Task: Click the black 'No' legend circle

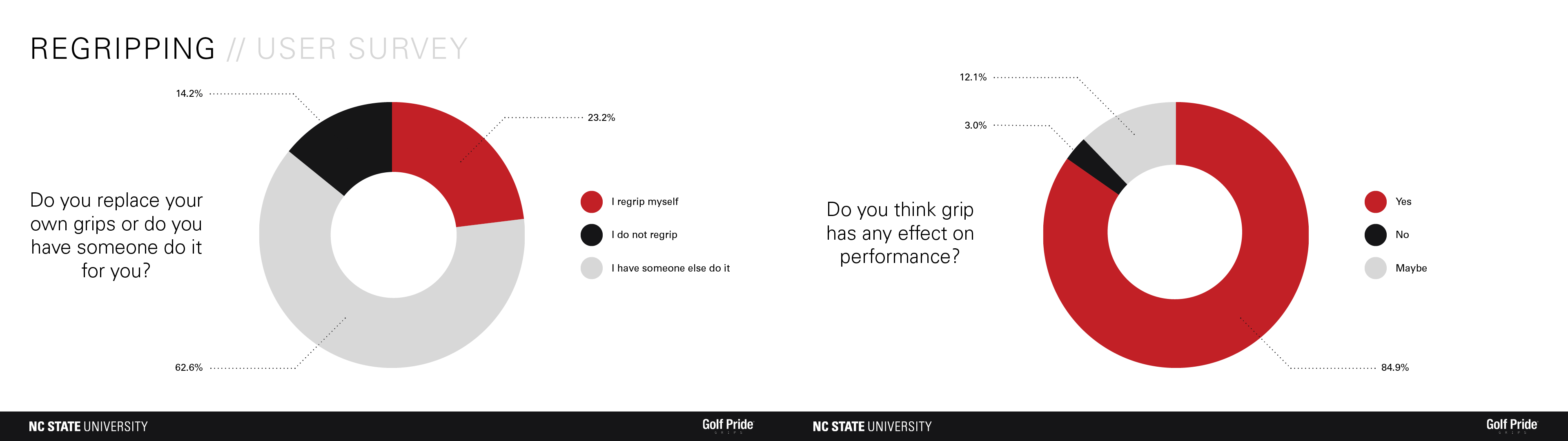Action: tap(1375, 234)
